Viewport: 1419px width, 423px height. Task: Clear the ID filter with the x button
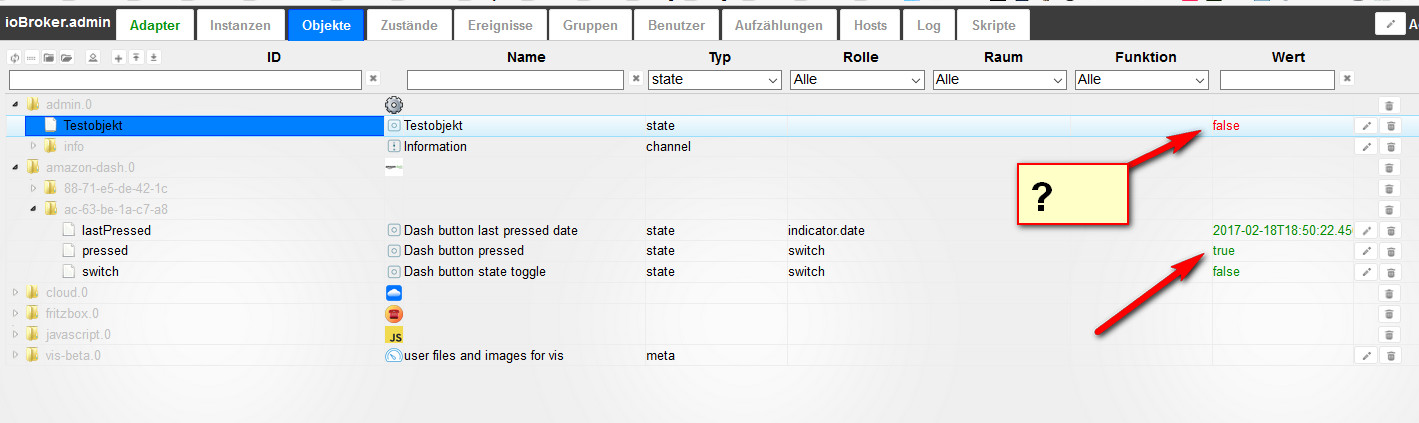(x=373, y=78)
